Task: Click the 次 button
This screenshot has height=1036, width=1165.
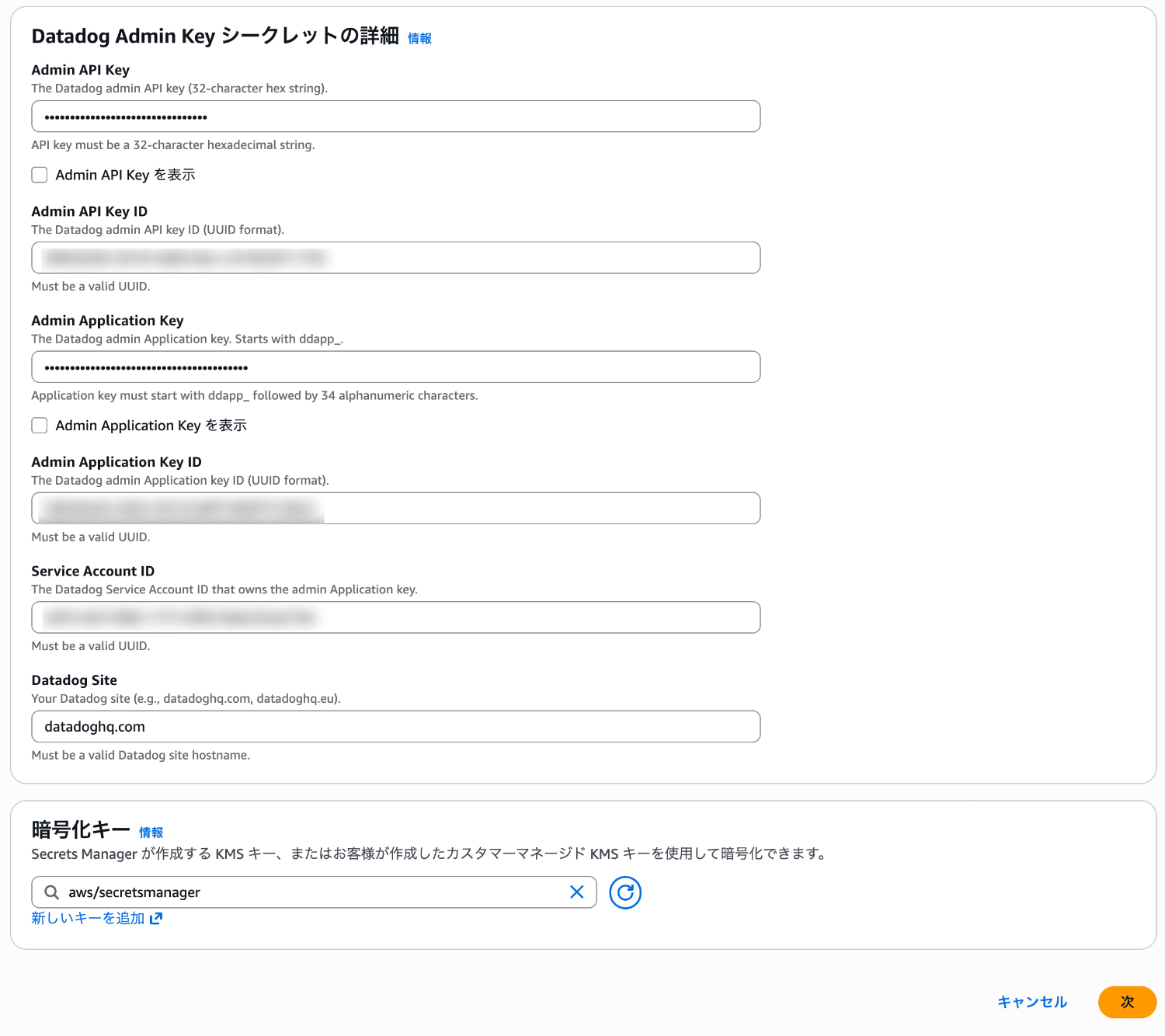Action: (x=1127, y=1002)
